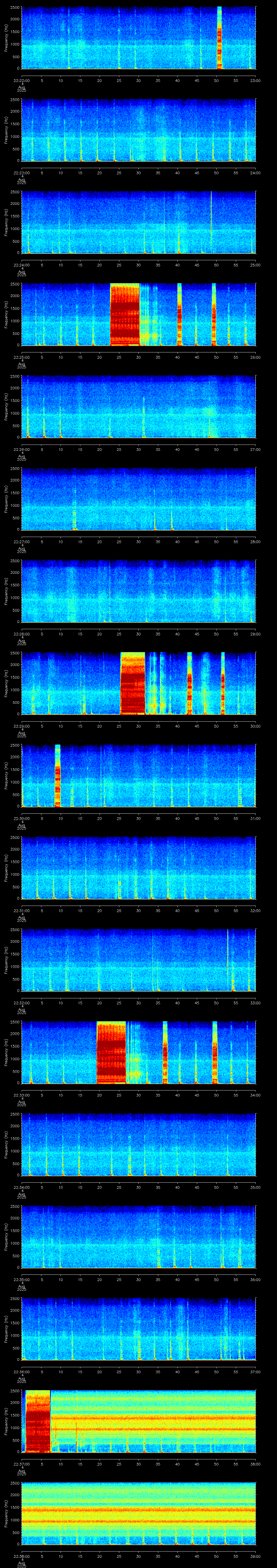Click the 22:27:00 start time label
Screen dimensions: 277x1568
point(21,542)
